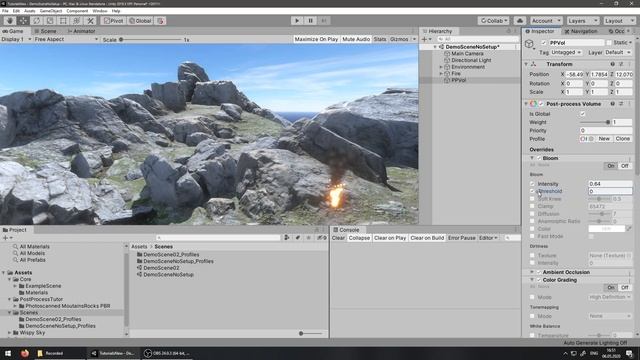Screen dimensions: 640x360
Task: Click the Clear console button
Action: tap(338, 238)
